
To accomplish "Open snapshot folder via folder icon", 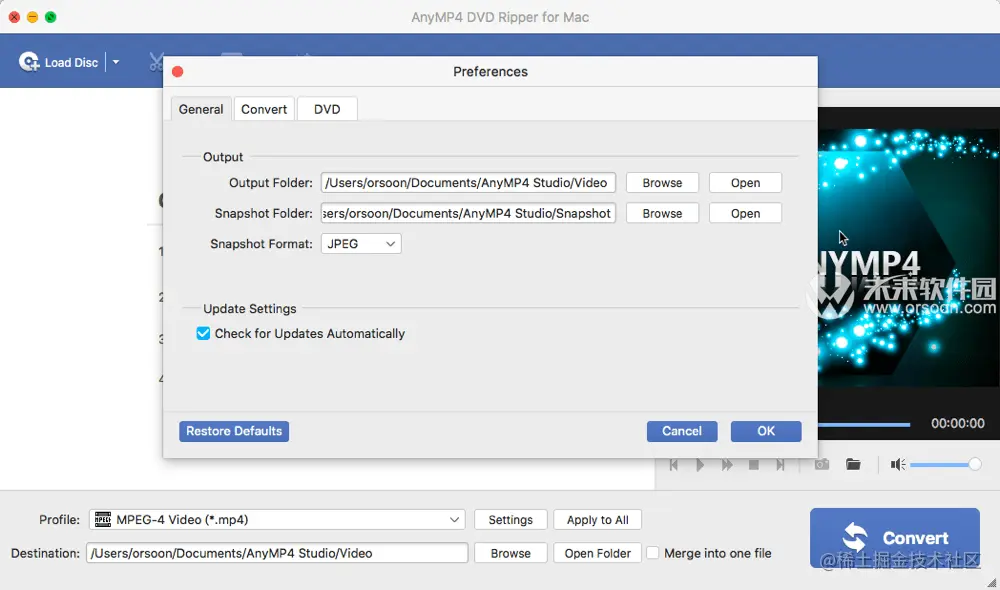I will [853, 465].
